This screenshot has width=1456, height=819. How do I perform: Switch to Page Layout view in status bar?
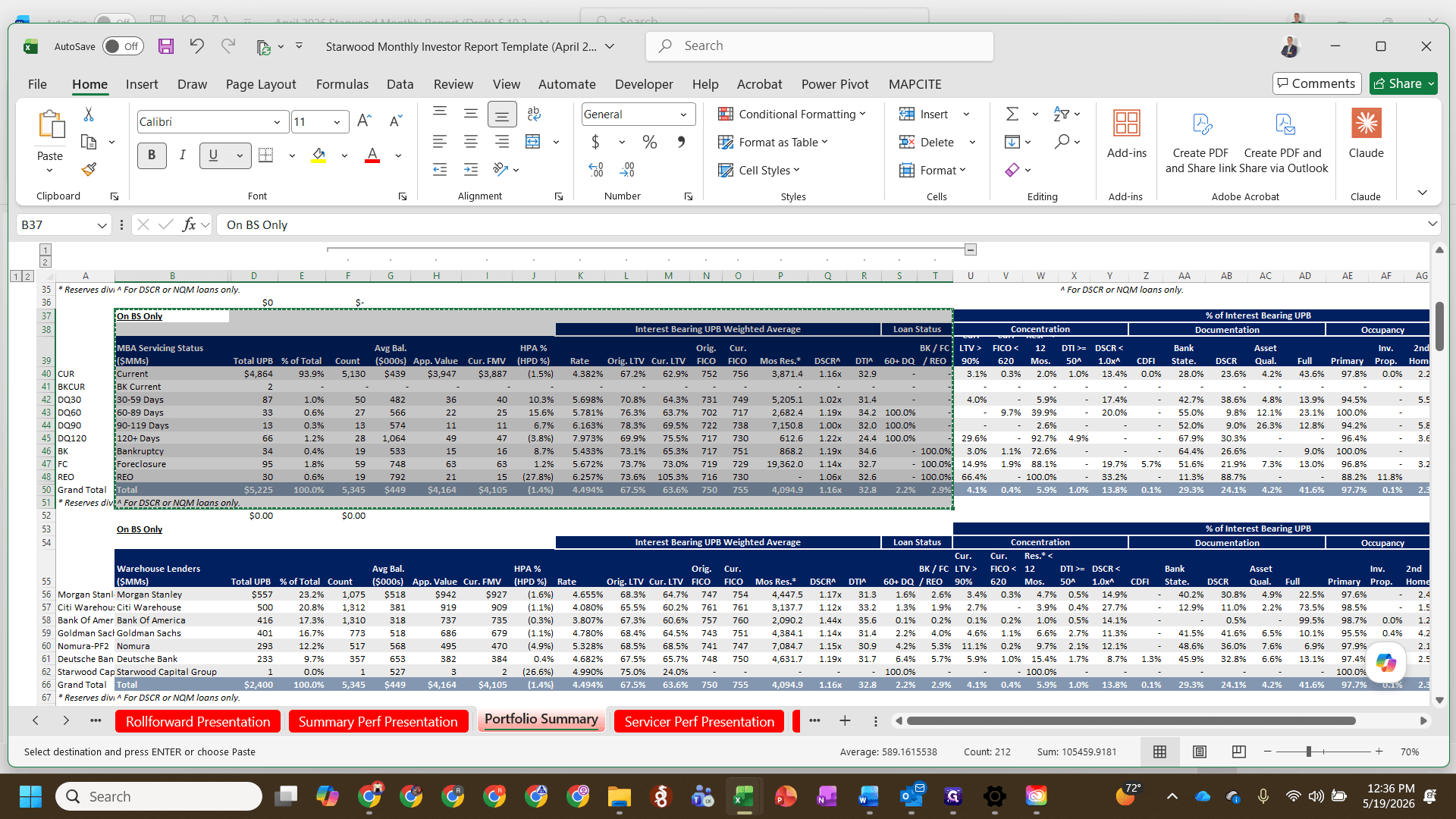(1200, 752)
